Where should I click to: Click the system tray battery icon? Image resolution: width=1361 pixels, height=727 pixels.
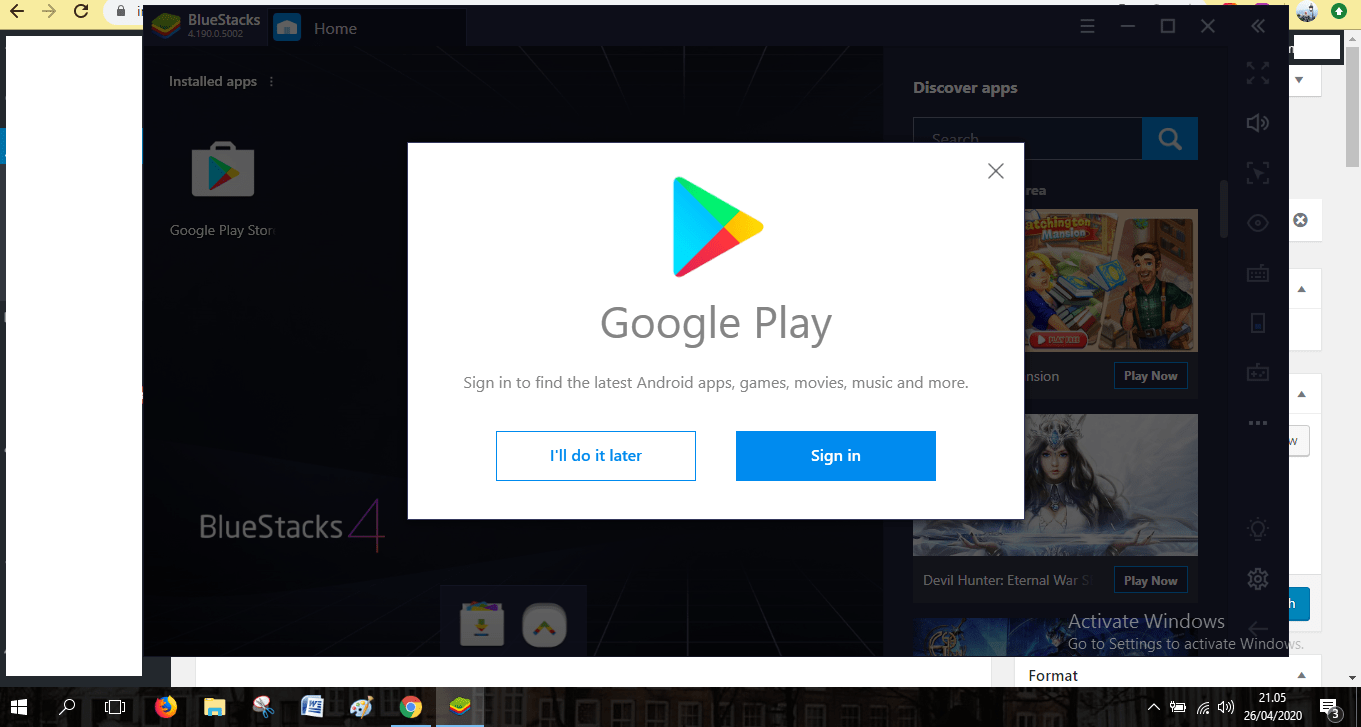(1178, 707)
